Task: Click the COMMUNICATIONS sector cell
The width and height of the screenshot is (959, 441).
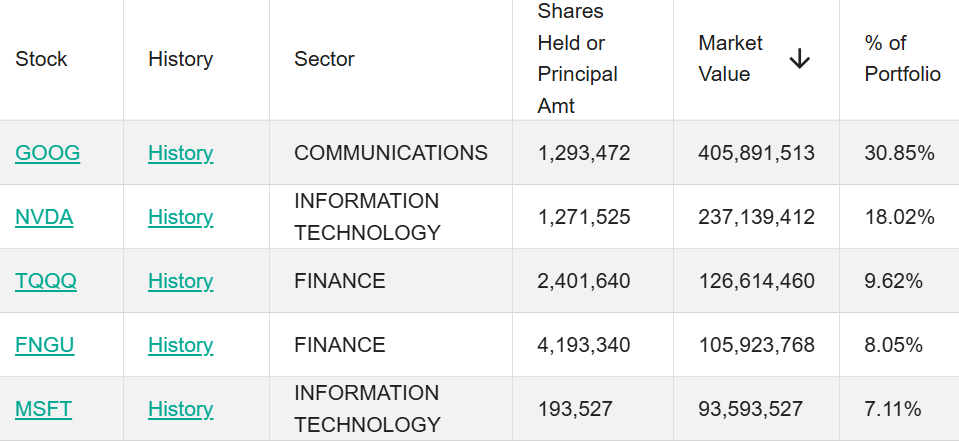Action: click(391, 153)
